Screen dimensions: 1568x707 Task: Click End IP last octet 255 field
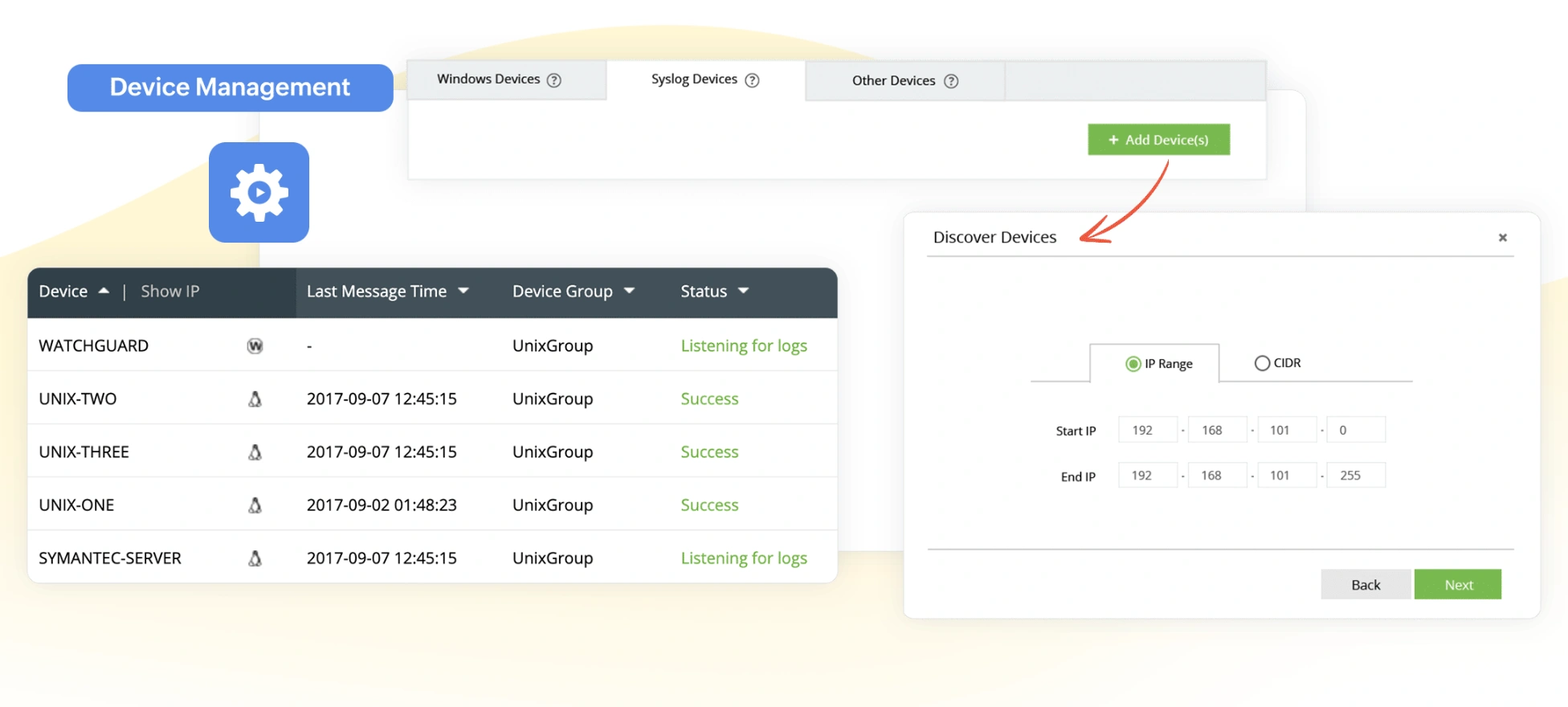point(1356,476)
